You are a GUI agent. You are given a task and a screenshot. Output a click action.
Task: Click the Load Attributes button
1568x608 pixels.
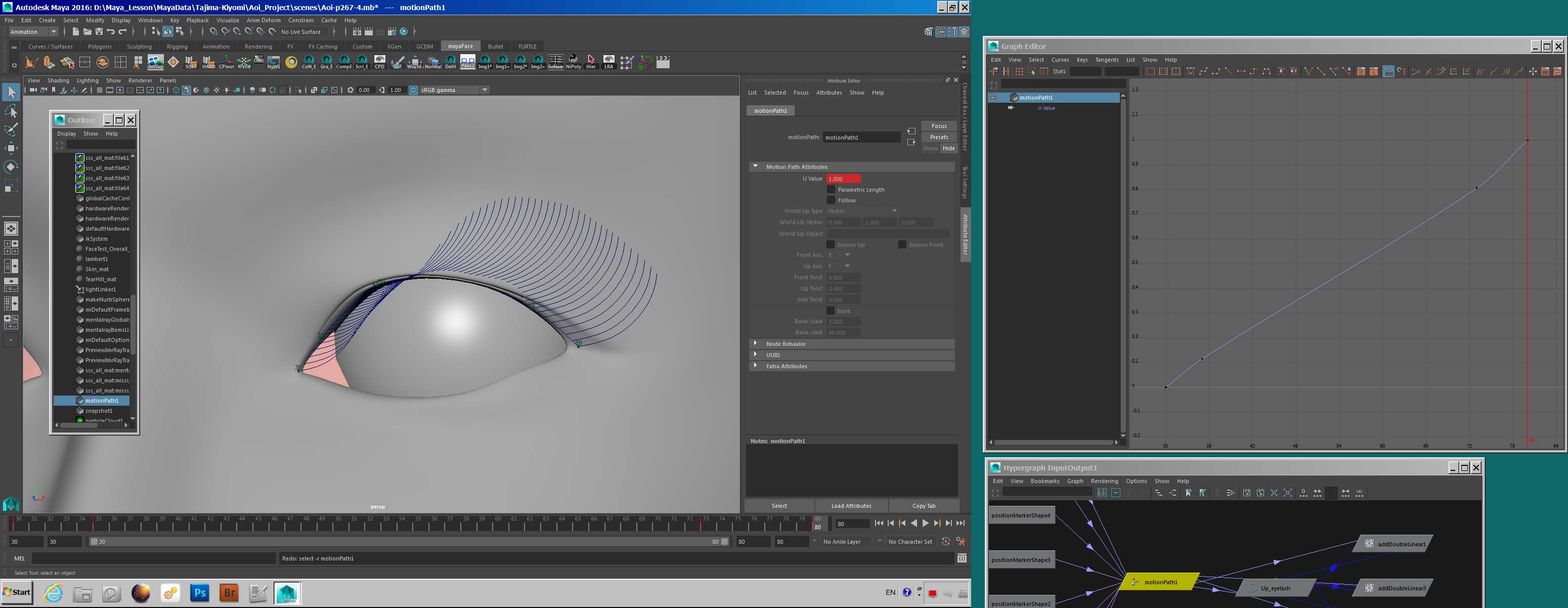coord(851,506)
